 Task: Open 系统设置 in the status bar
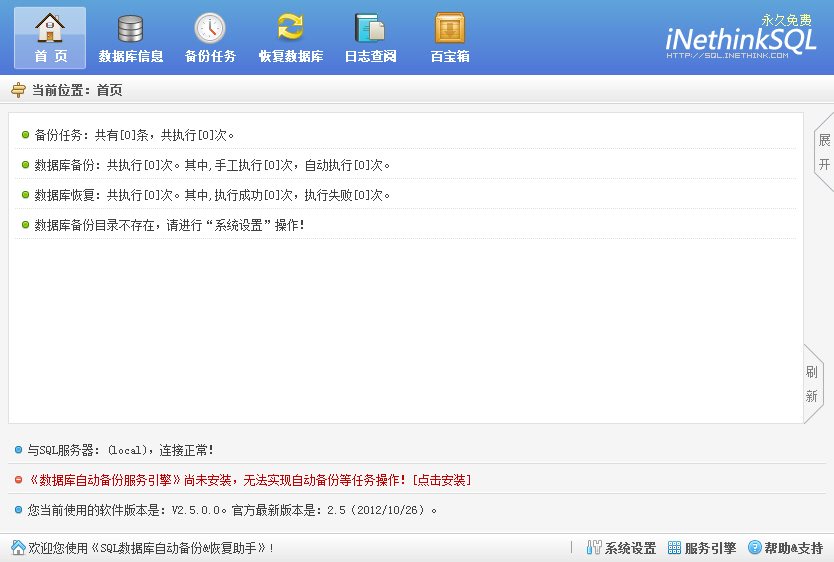click(621, 548)
